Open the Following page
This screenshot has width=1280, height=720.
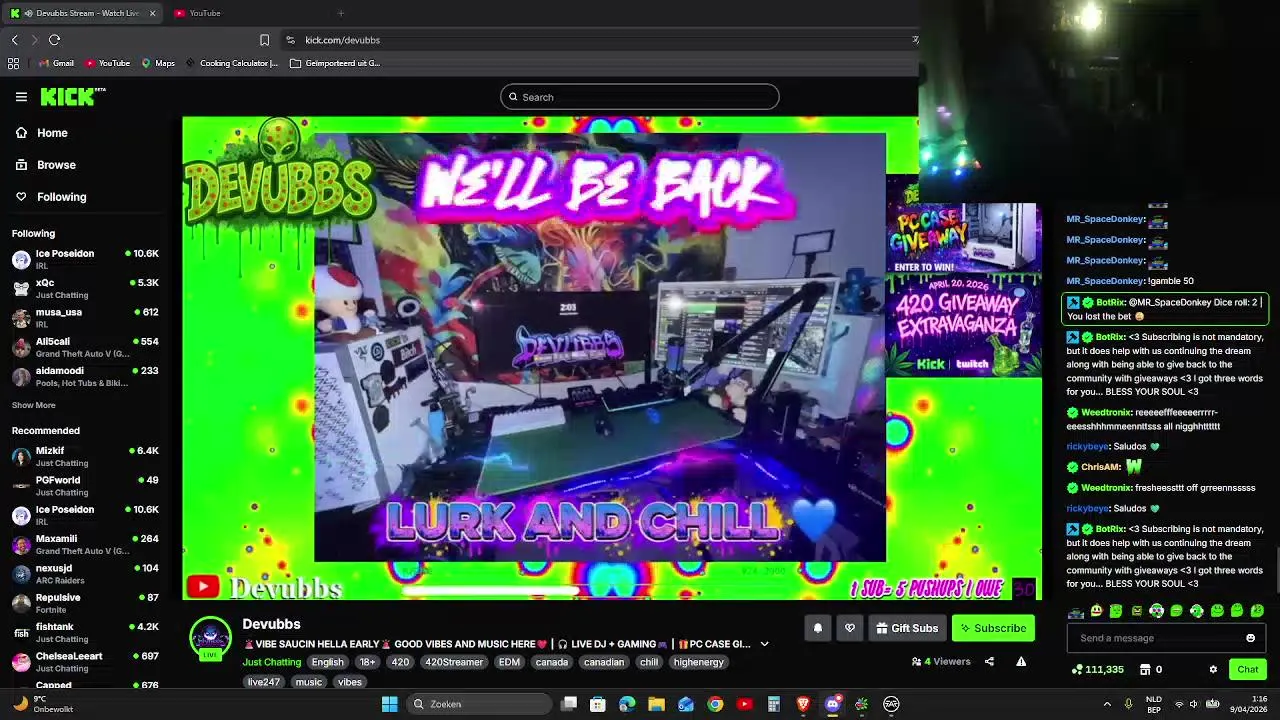(x=51, y=197)
